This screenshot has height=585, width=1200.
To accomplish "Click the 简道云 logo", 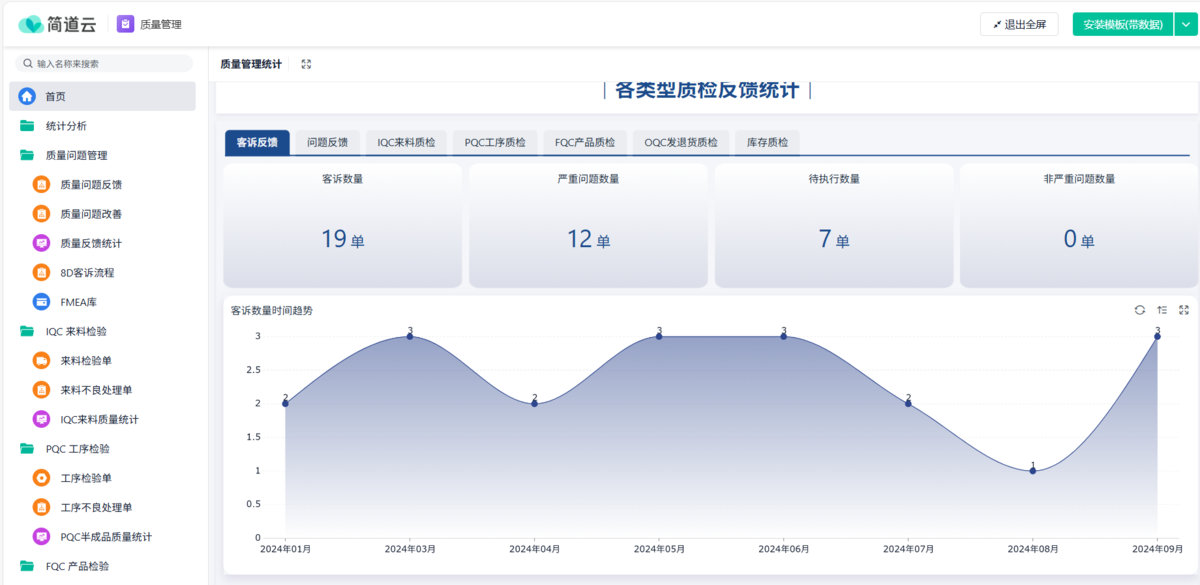I will tap(58, 24).
